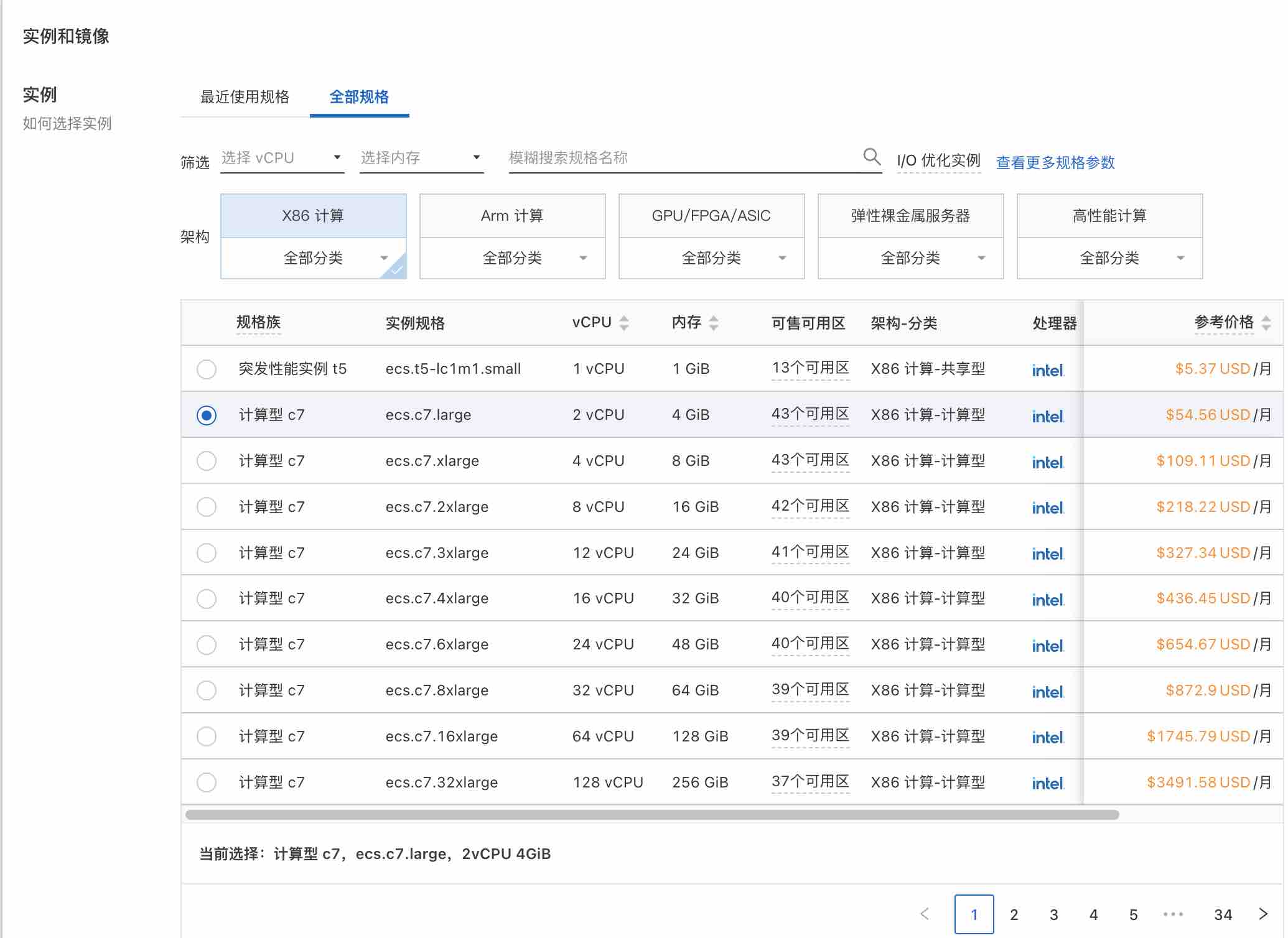Screen dimensions: 1288x938
Task: Choose the X86 计算 architecture
Action: pyautogui.click(x=314, y=216)
